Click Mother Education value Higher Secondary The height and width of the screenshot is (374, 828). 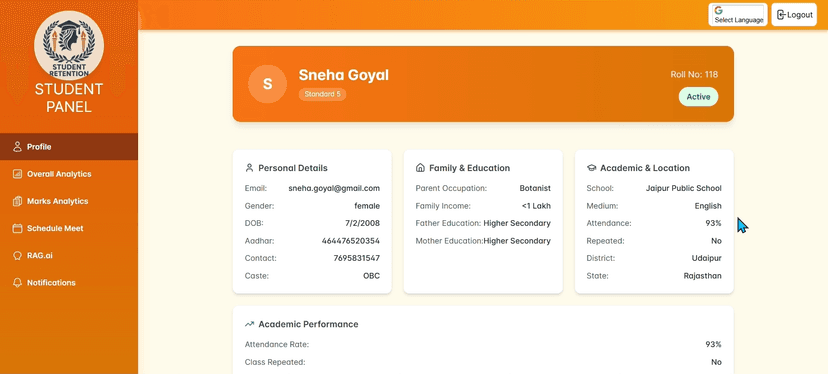(517, 241)
